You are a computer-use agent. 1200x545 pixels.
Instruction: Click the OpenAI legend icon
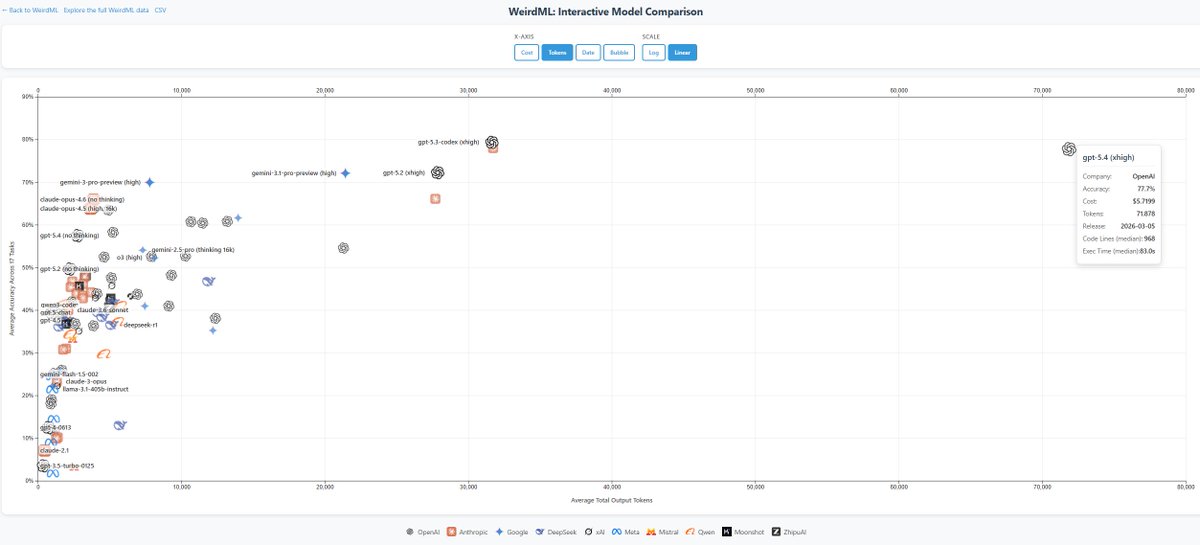(x=409, y=532)
